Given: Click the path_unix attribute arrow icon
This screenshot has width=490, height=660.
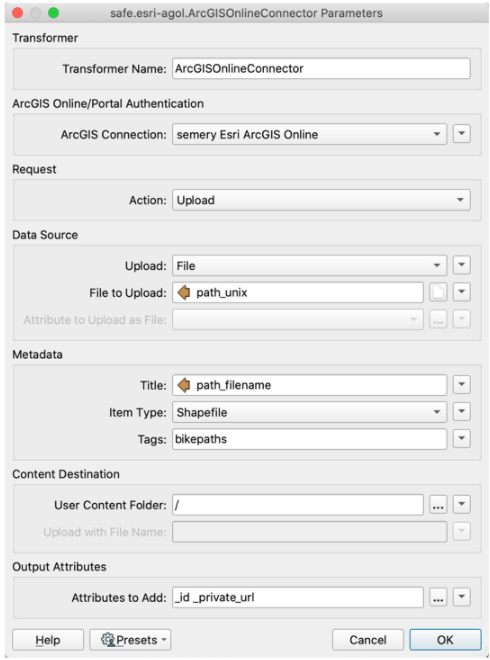Looking at the screenshot, I should tap(184, 292).
